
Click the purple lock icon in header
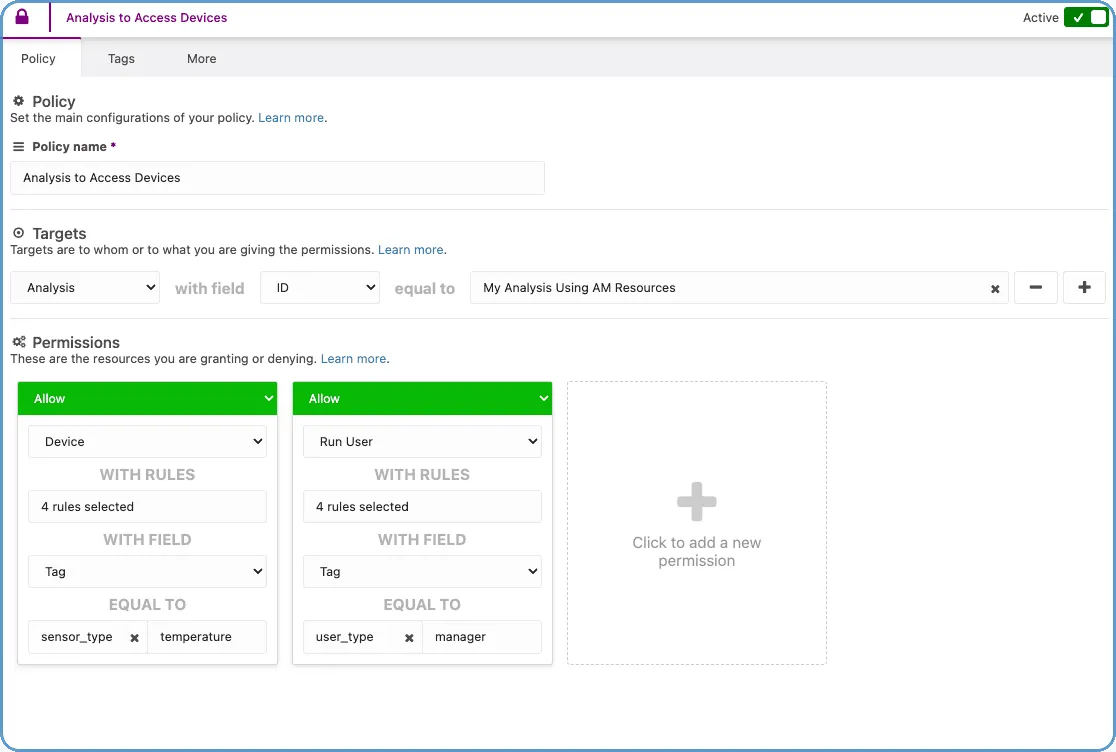(x=22, y=18)
